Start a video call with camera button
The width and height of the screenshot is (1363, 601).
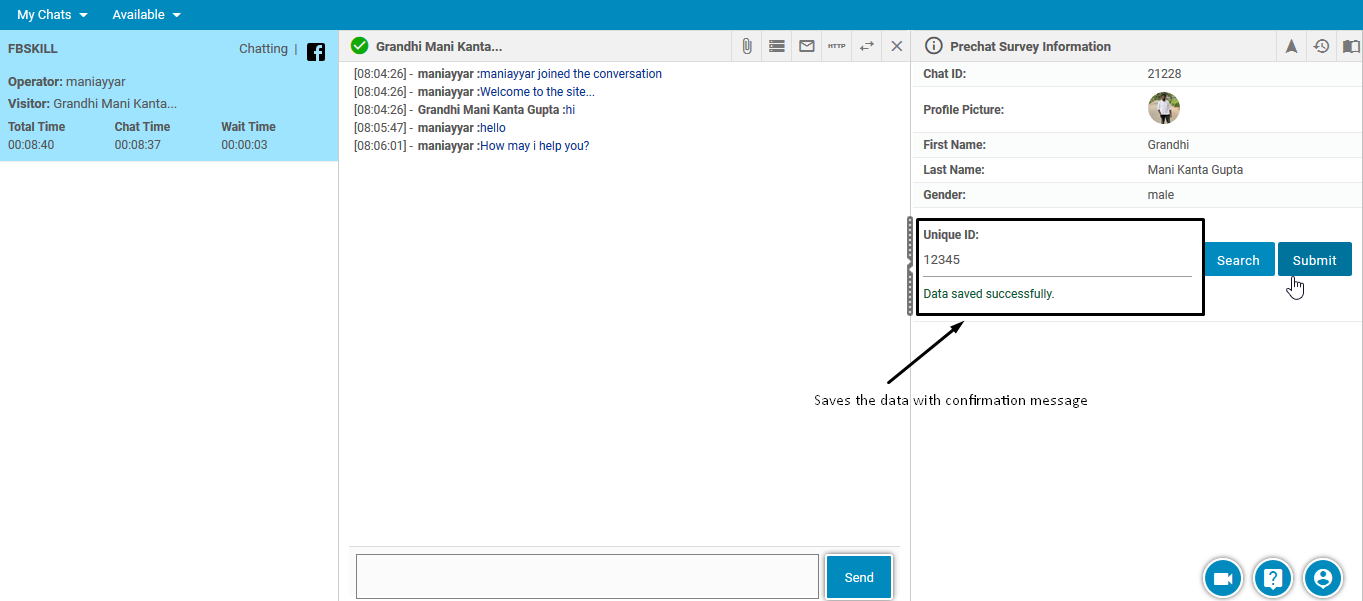click(1222, 578)
